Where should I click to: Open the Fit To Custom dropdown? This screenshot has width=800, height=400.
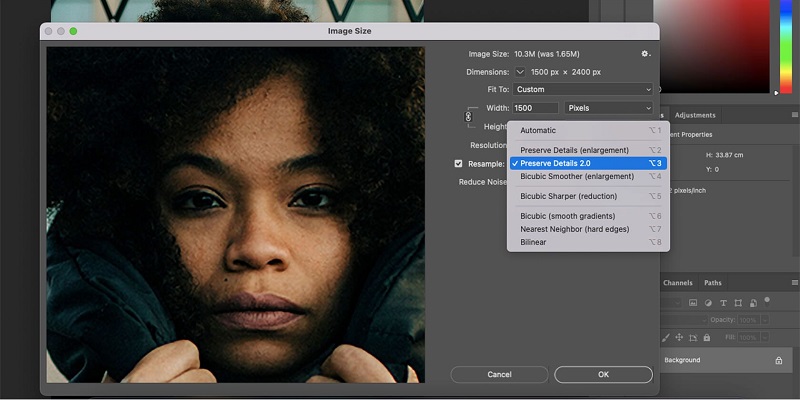point(583,90)
